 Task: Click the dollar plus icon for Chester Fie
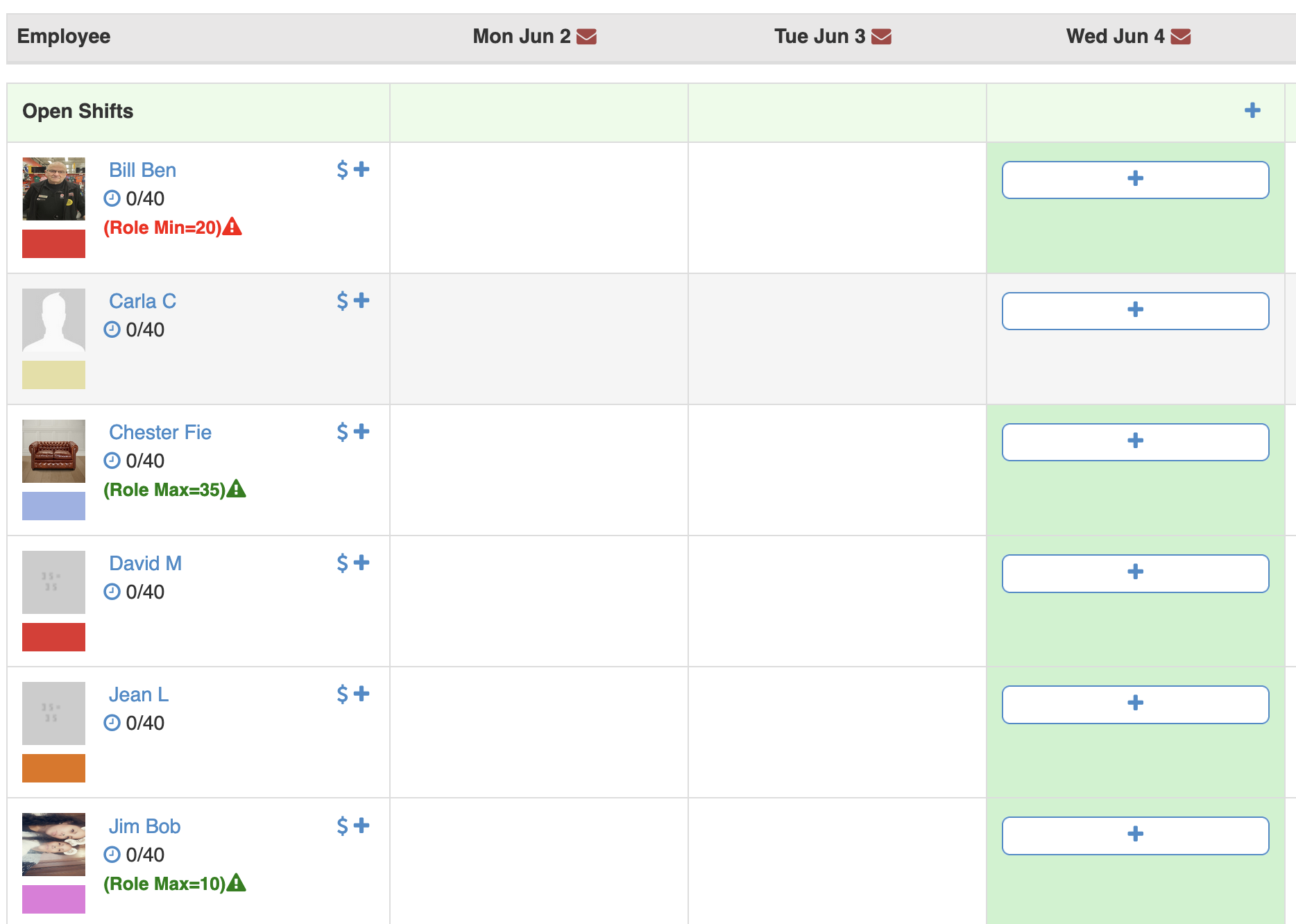(x=352, y=431)
